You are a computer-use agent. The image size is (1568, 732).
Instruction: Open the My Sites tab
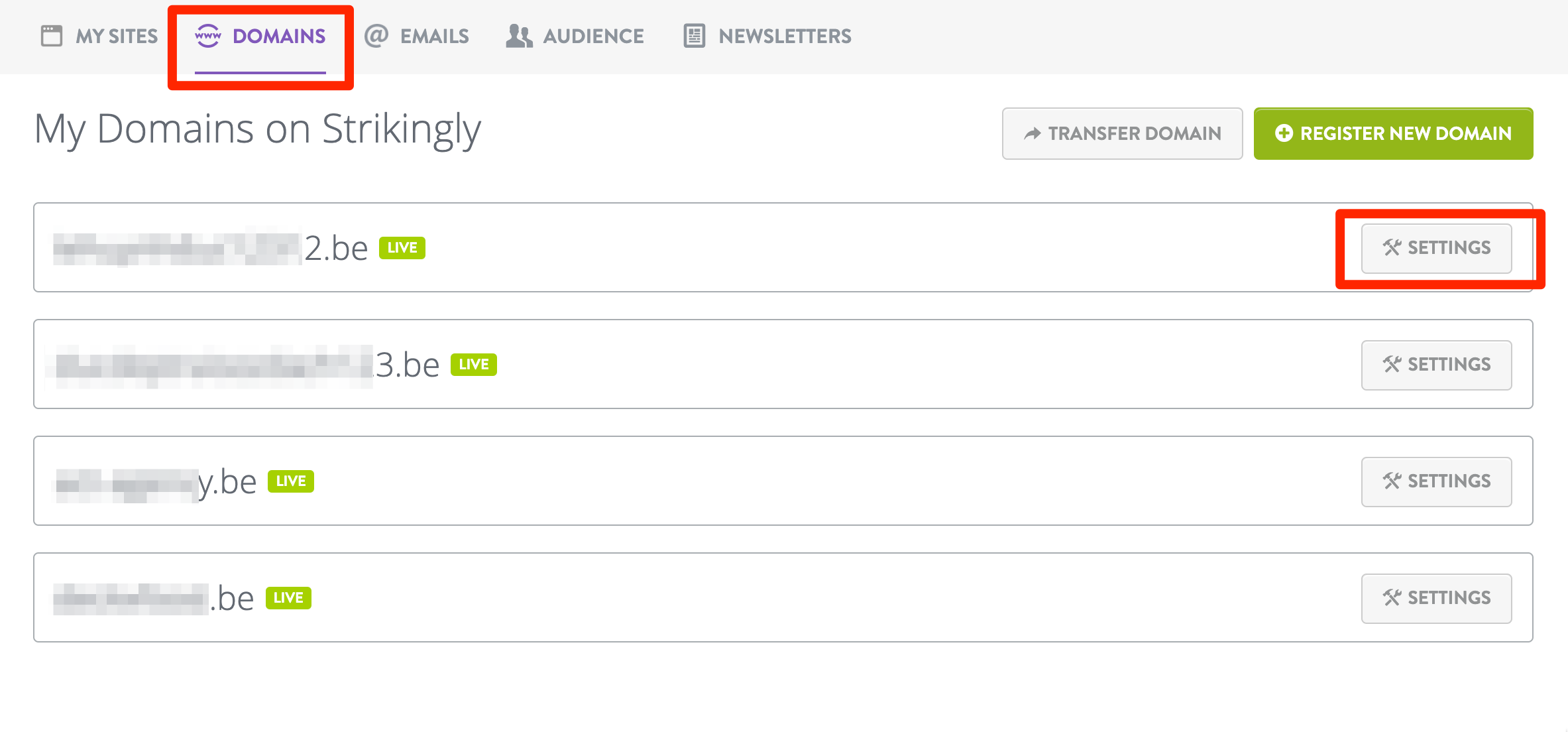tap(117, 36)
